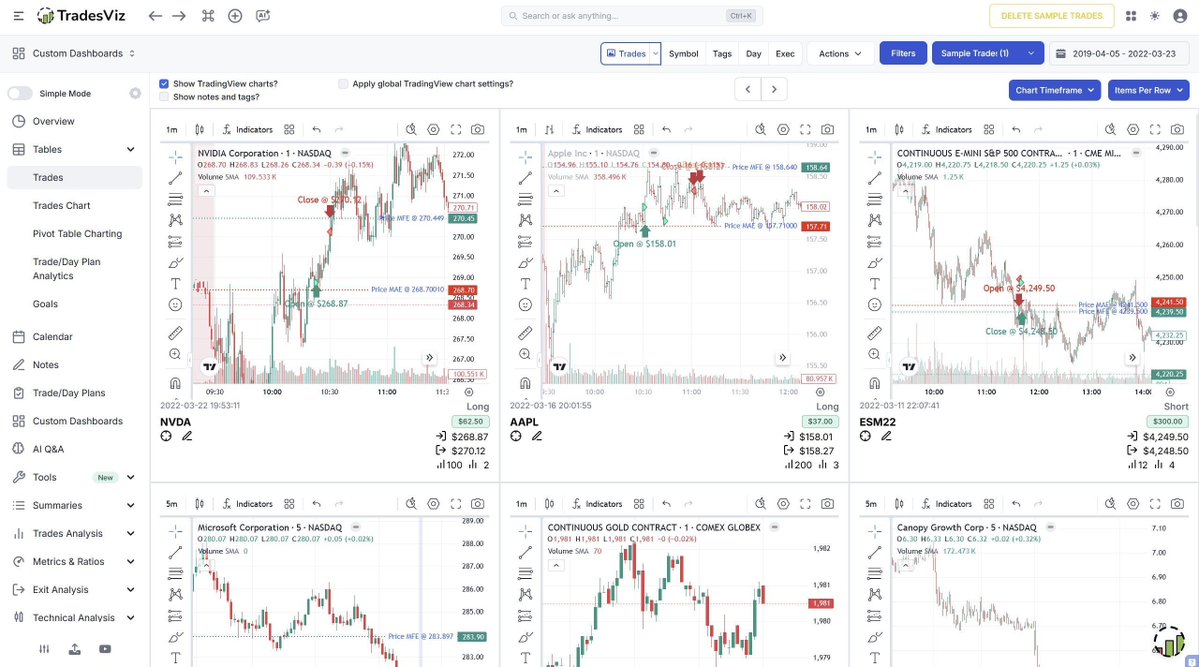Click the command shortcut icon in header

(x=208, y=15)
